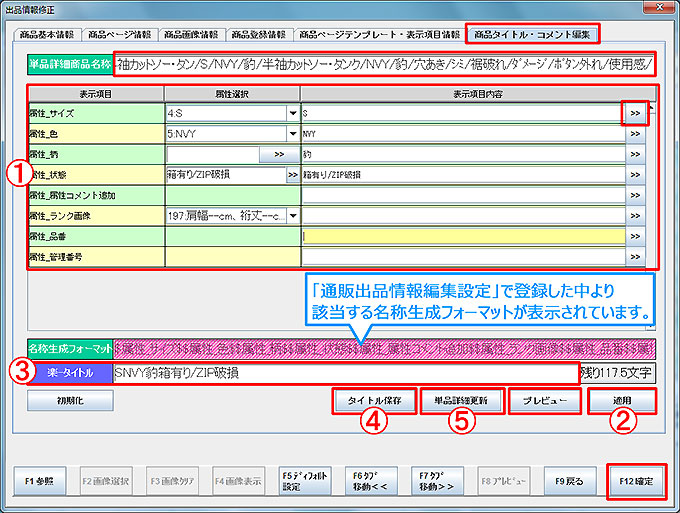Viewport: 680px width, 513px height.
Task: Switch to the 商品ページ情報 tab
Action: point(120,35)
